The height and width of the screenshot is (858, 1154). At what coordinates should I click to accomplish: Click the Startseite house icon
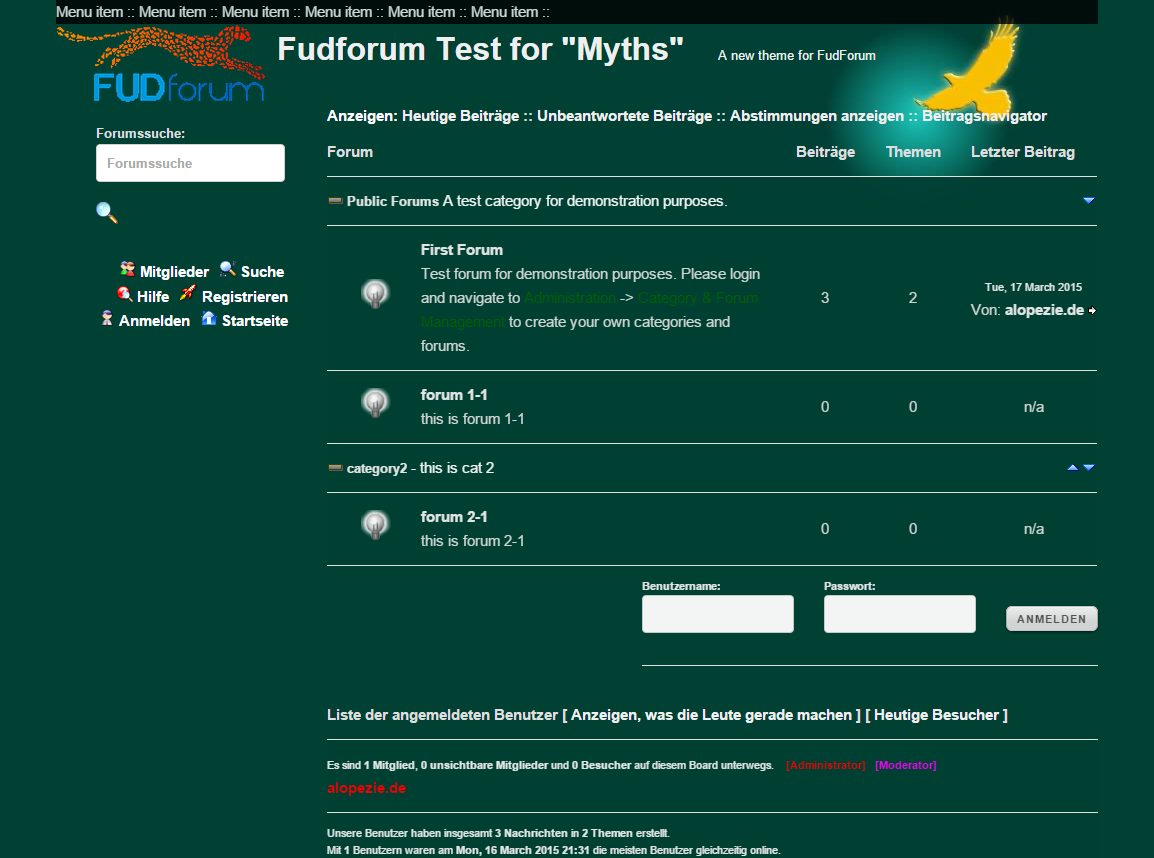click(209, 318)
